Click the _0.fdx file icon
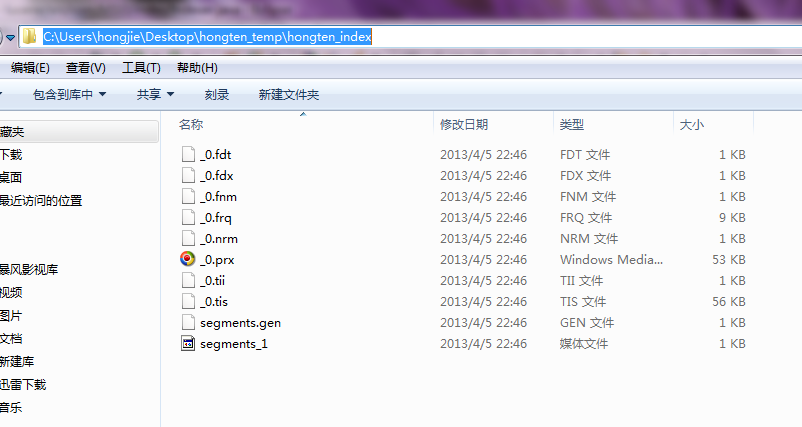This screenshot has width=802, height=427. pyautogui.click(x=188, y=175)
